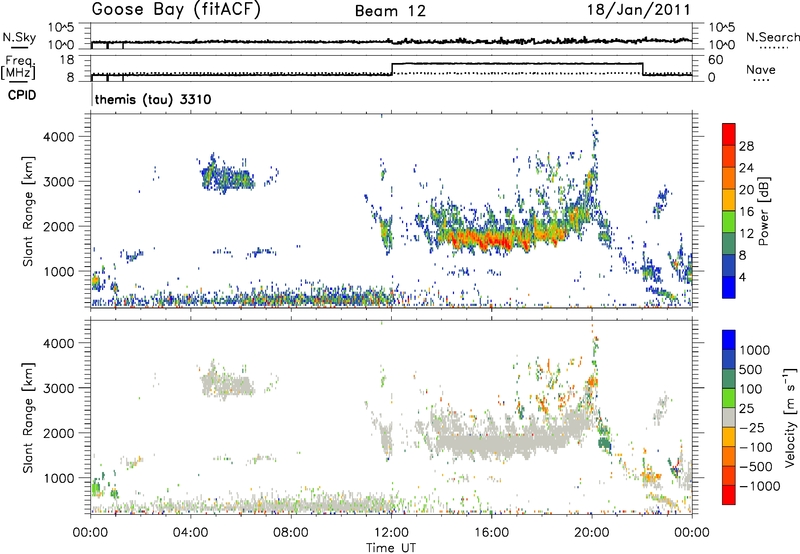Click the '12:00' time axis tick label
This screenshot has width=800, height=554.
click(391, 533)
